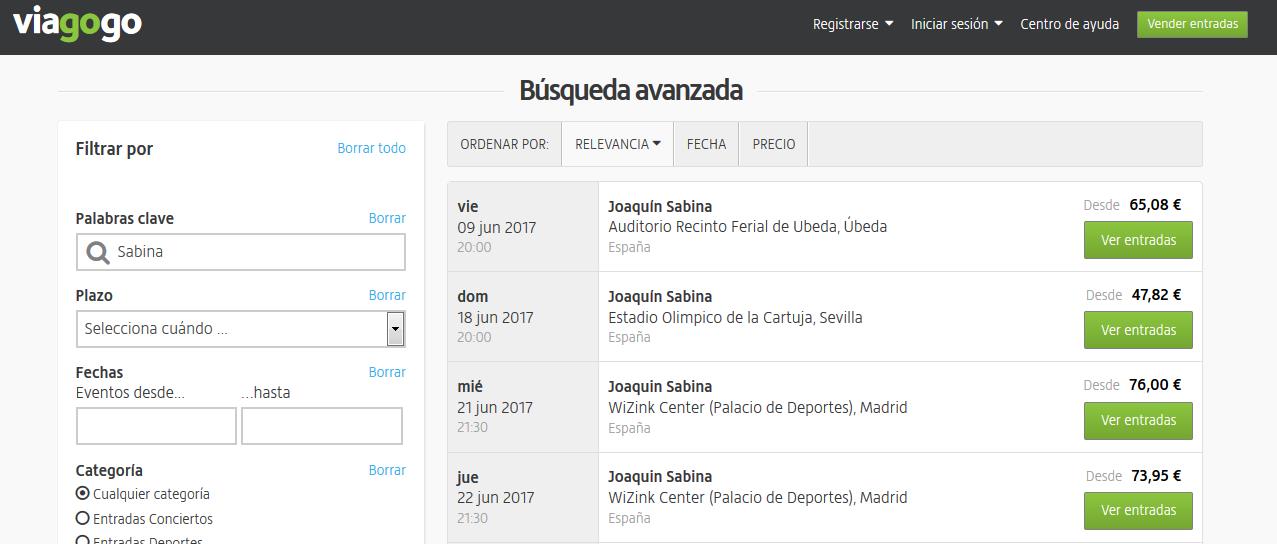The width and height of the screenshot is (1277, 544).
Task: Open Joaquín Sabina event on 09 jun 2017
Action: (660, 207)
